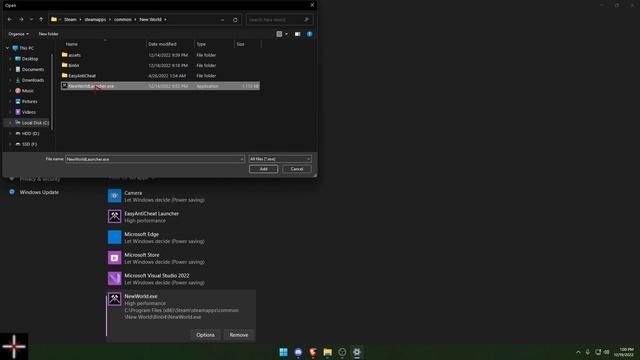Click the common breadcrumb segment

(123, 20)
